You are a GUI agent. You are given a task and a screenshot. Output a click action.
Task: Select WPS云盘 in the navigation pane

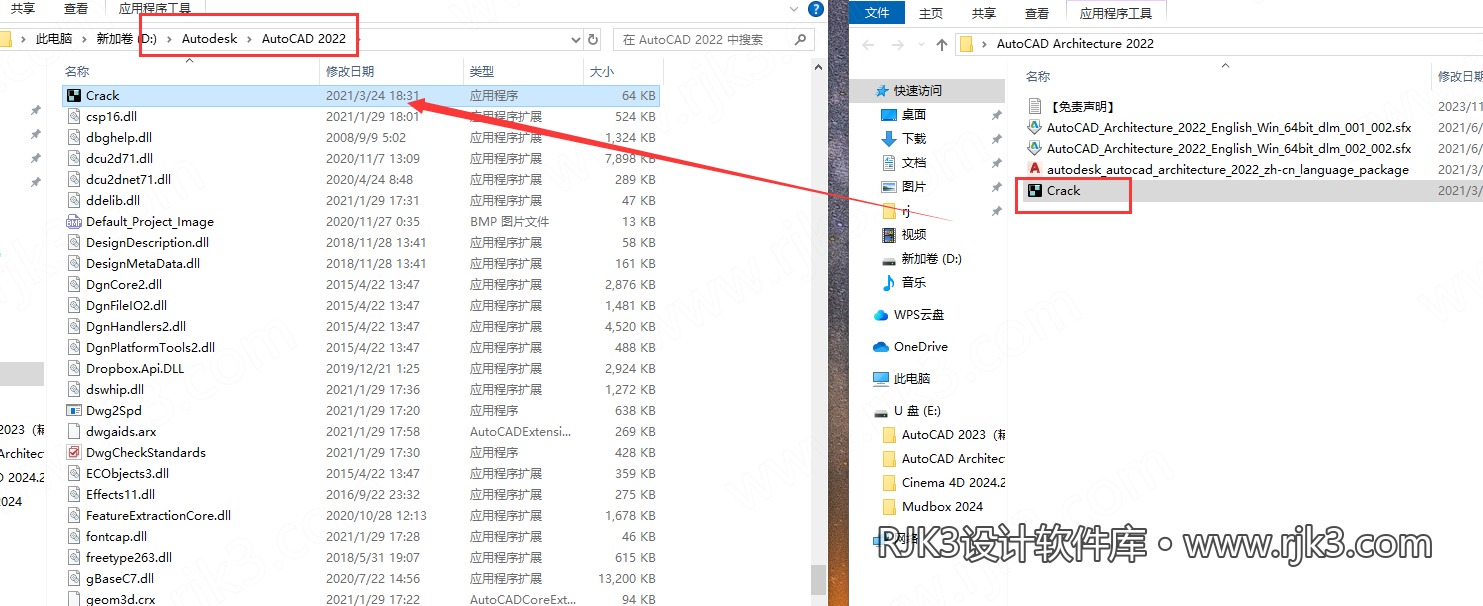909,315
